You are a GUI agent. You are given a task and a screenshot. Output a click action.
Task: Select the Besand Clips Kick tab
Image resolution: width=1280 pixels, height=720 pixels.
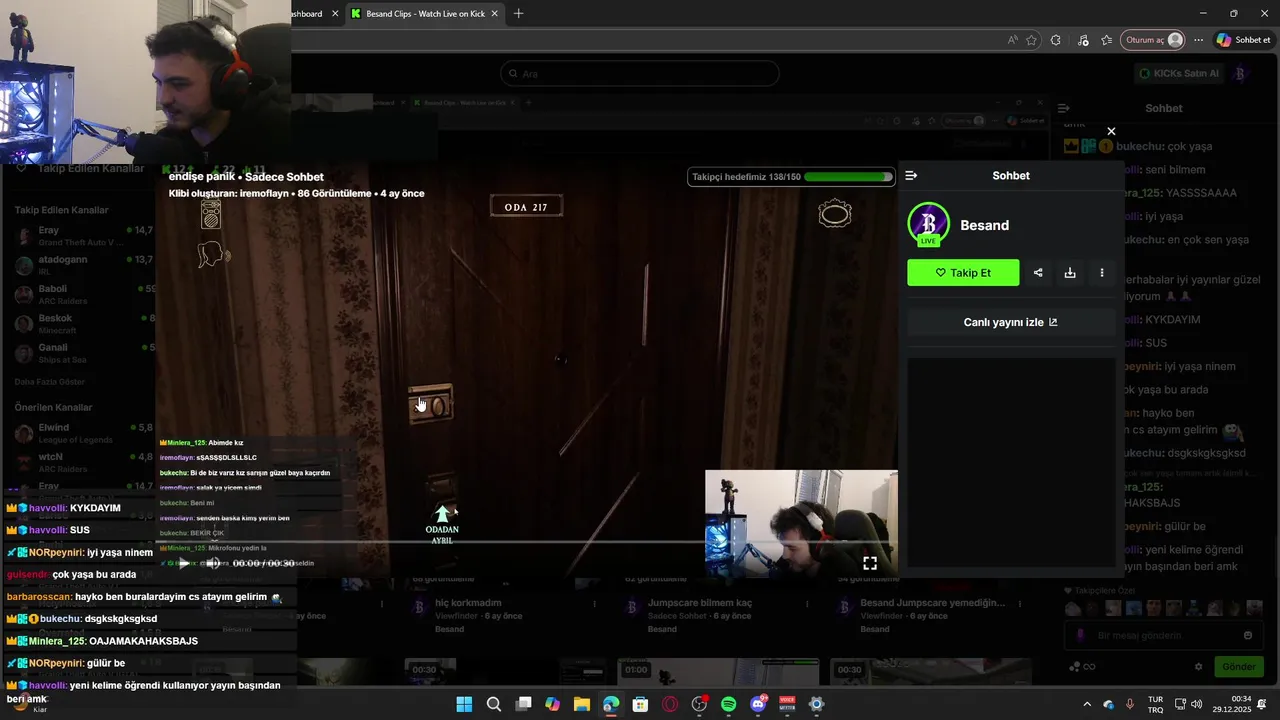click(425, 14)
